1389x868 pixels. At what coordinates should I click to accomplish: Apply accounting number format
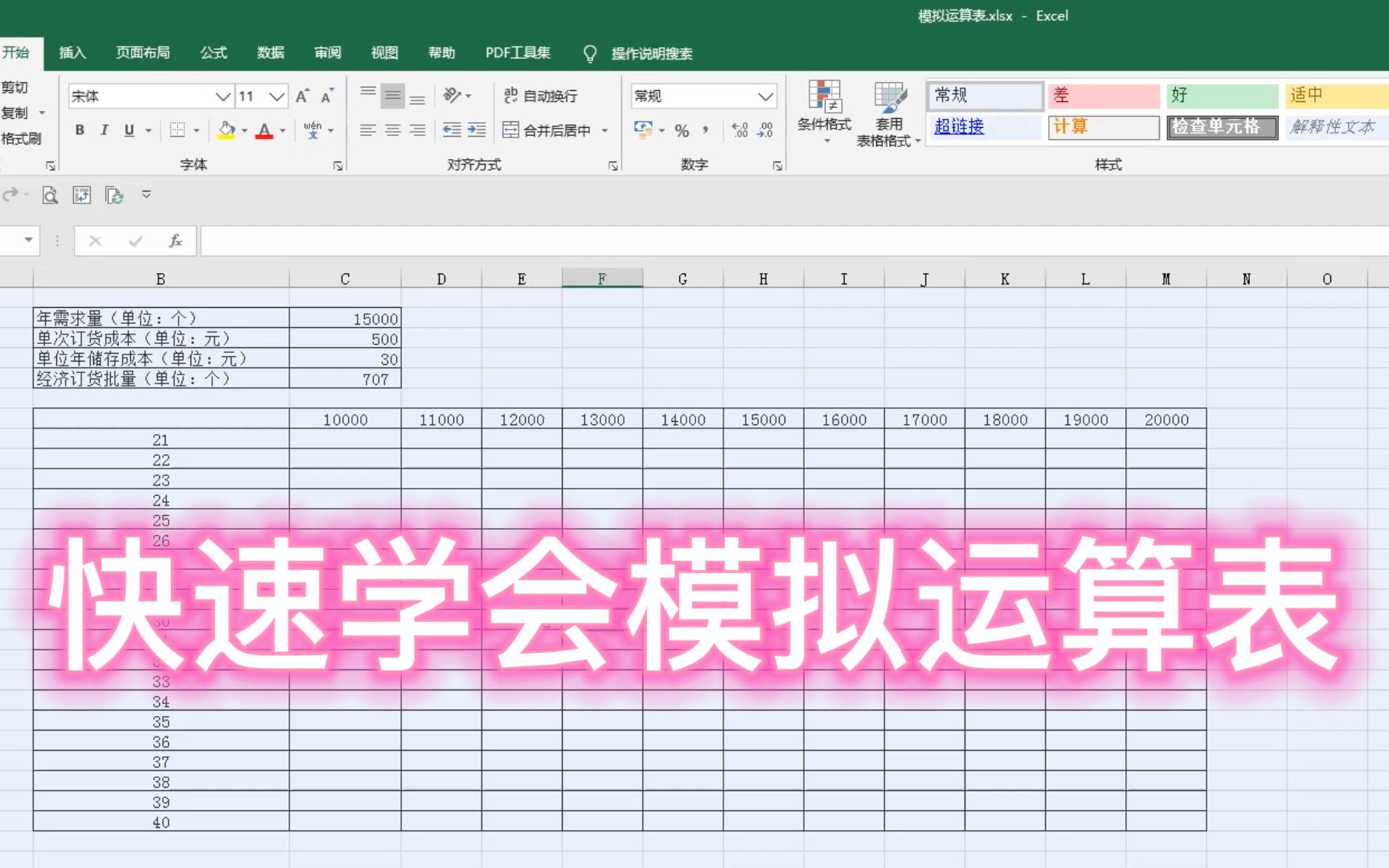click(x=644, y=130)
